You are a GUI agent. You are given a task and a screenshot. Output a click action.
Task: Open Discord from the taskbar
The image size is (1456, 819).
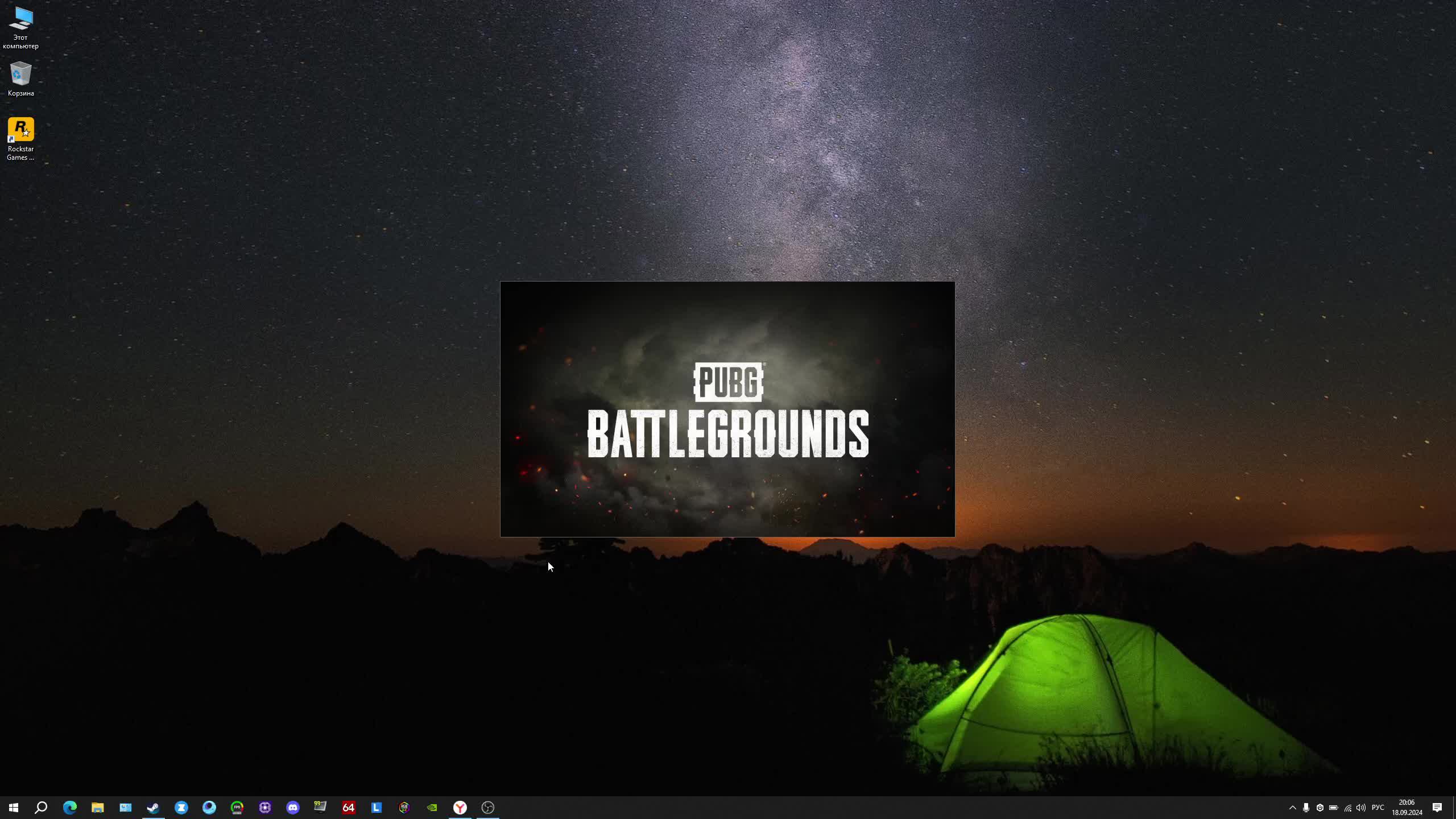[292, 807]
